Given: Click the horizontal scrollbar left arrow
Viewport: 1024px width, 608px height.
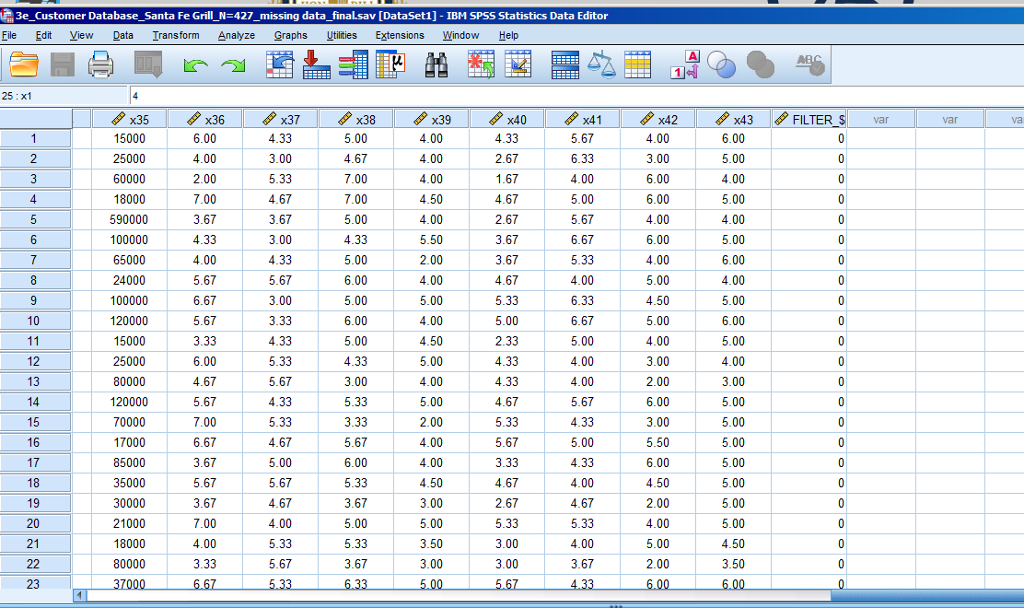Looking at the screenshot, I should (80, 595).
